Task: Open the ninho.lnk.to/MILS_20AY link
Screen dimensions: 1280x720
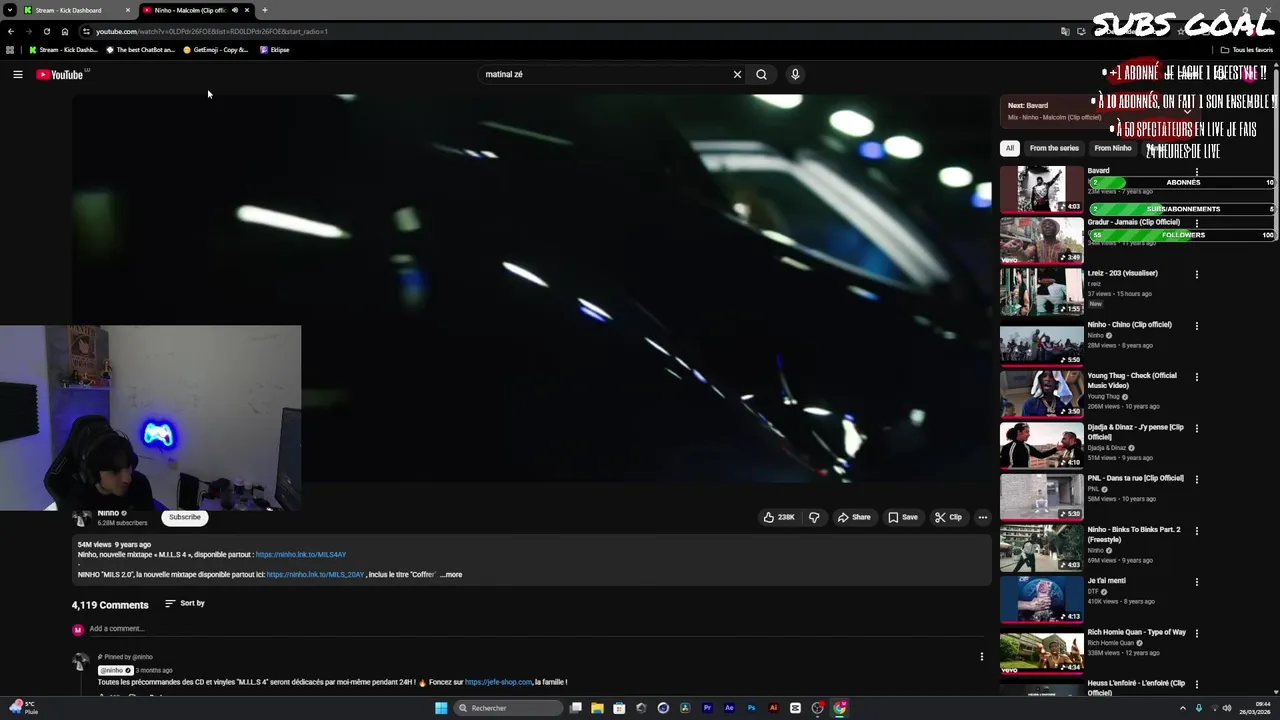Action: click(315, 575)
